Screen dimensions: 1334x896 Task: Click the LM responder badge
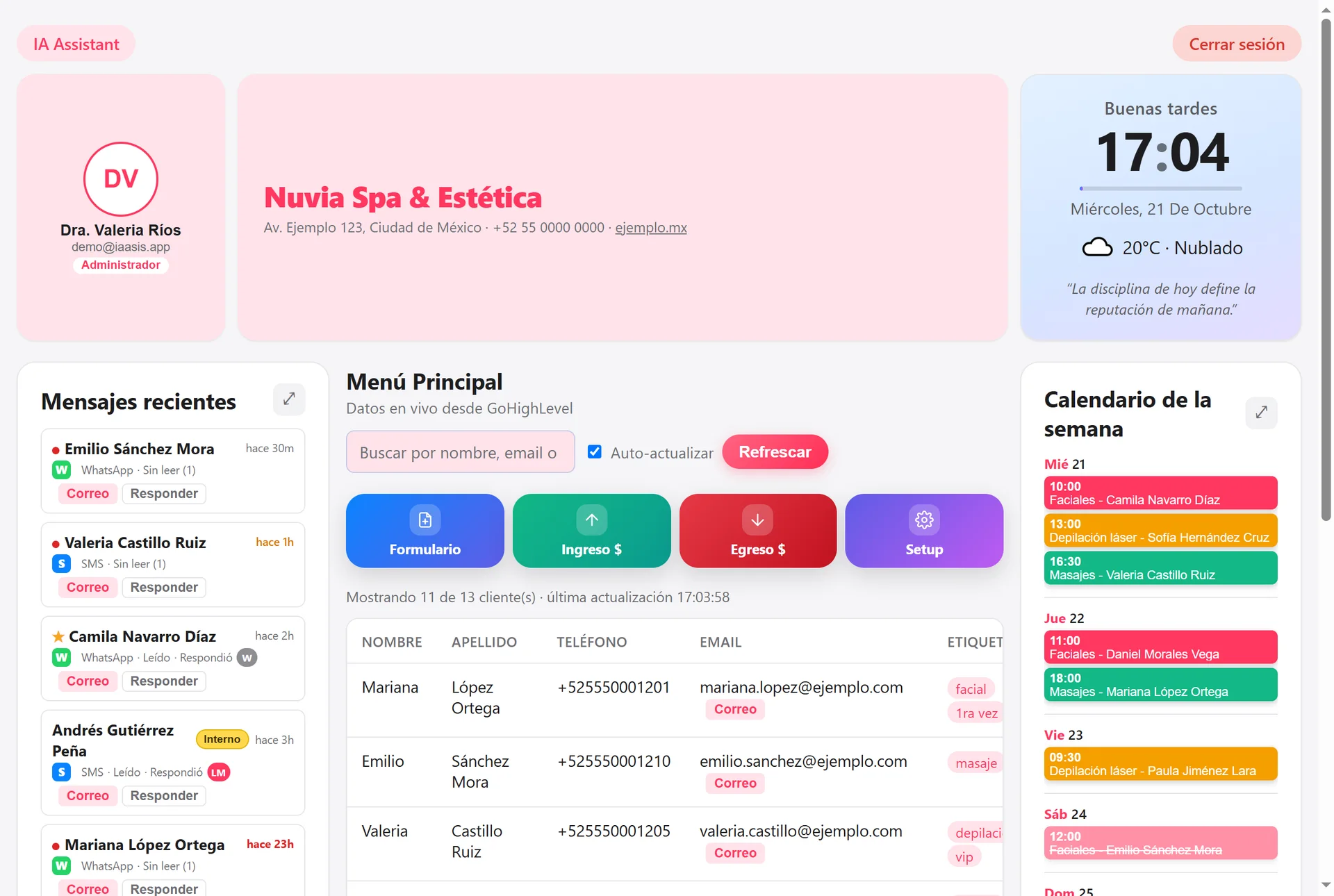click(218, 772)
